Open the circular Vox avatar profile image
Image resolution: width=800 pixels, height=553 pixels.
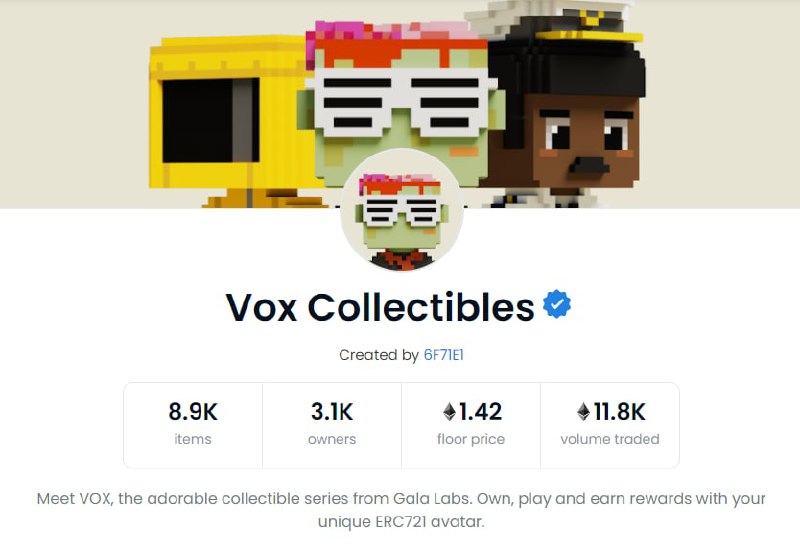(x=402, y=210)
